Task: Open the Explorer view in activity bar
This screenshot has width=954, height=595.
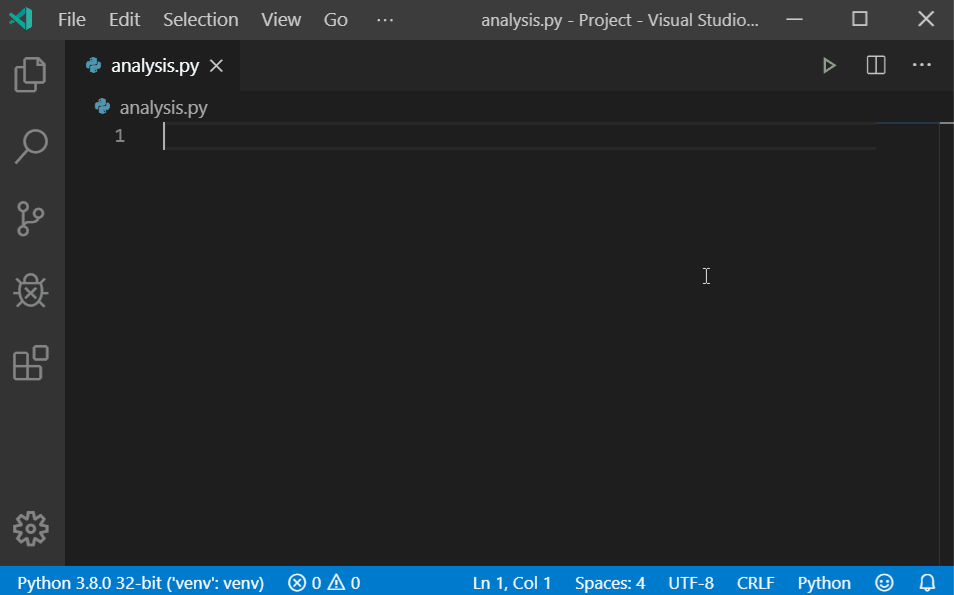Action: pos(31,74)
